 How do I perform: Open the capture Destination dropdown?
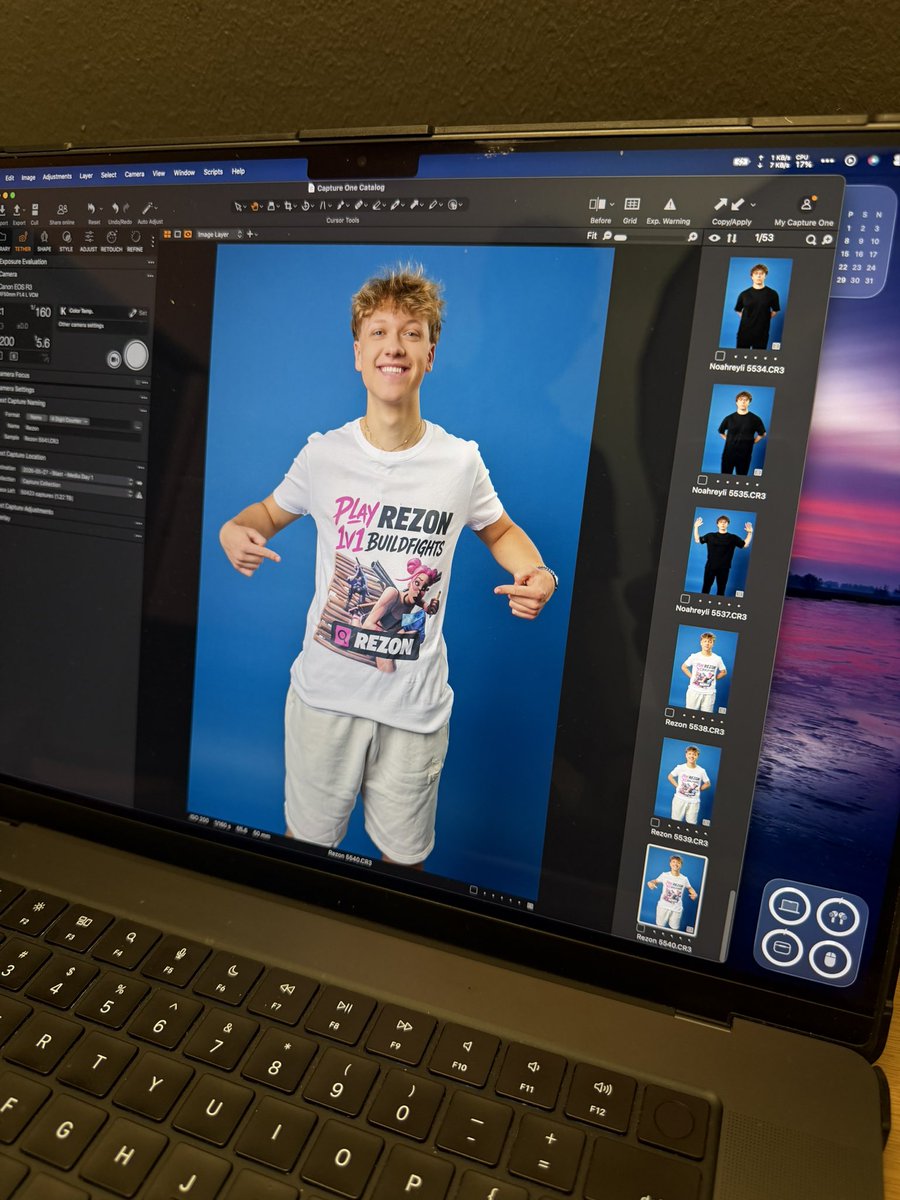click(77, 476)
